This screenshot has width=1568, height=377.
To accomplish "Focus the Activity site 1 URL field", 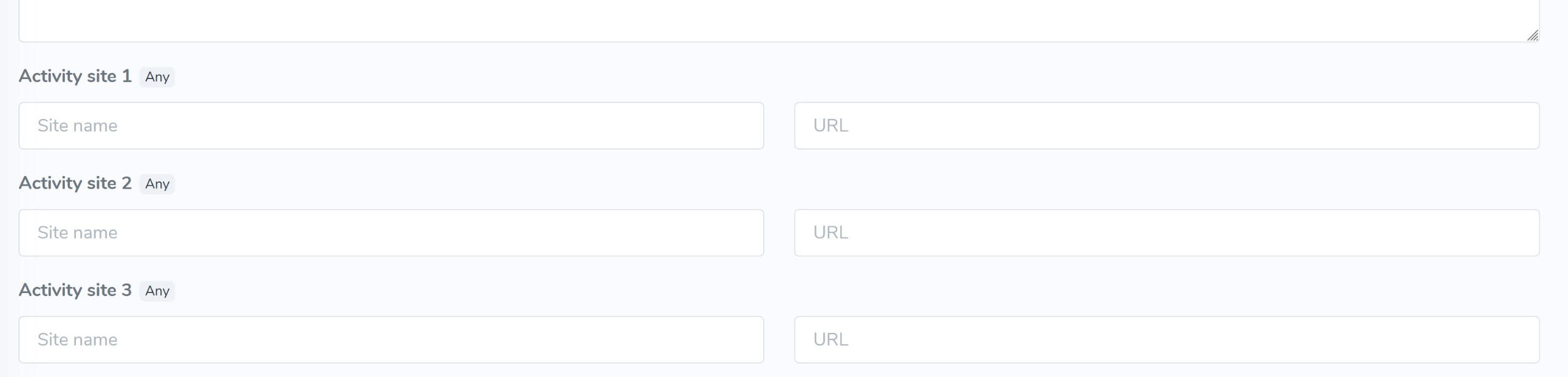I will pyautogui.click(x=1166, y=126).
